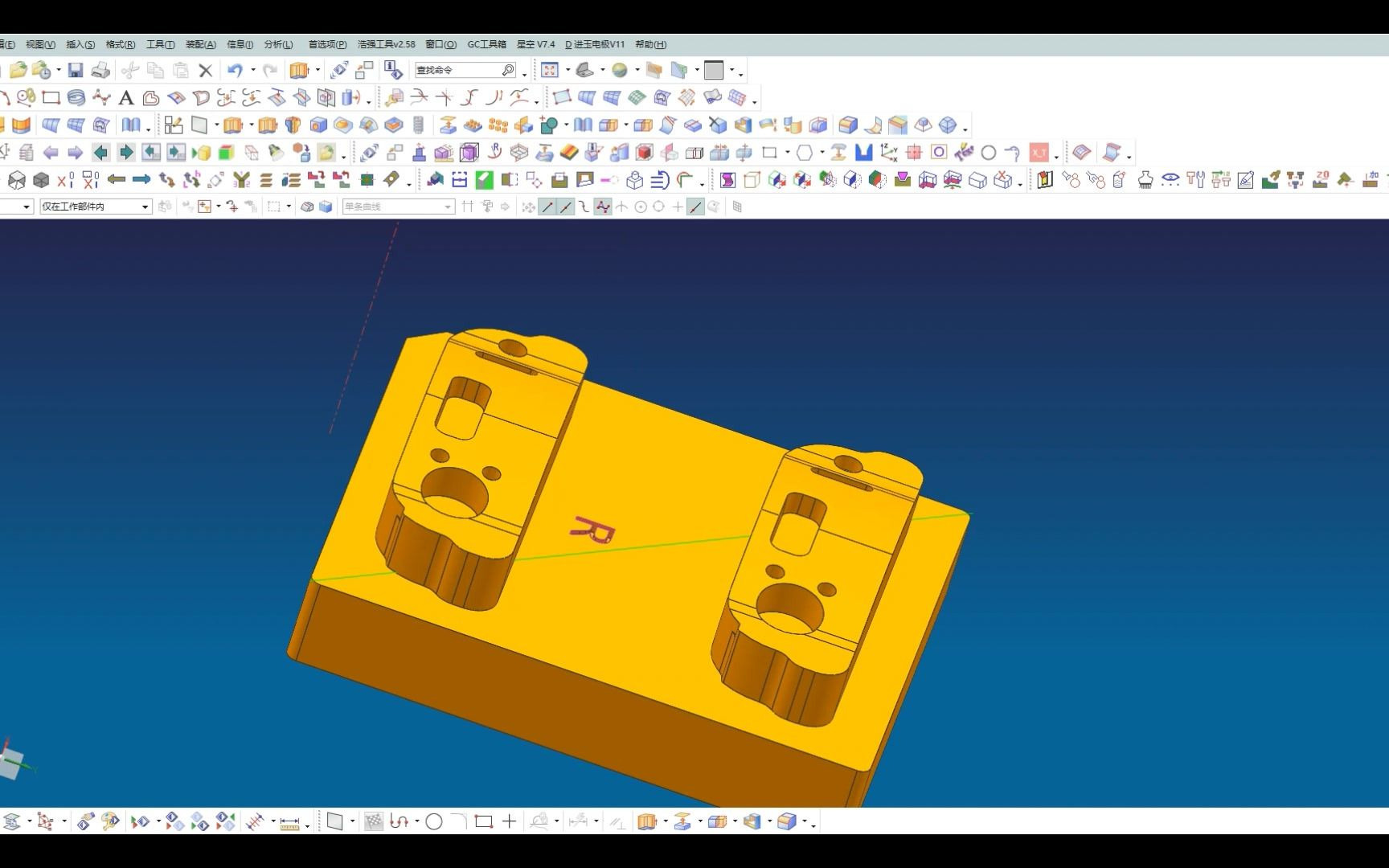Click the Open folder icon
The image size is (1389, 868).
pos(18,70)
